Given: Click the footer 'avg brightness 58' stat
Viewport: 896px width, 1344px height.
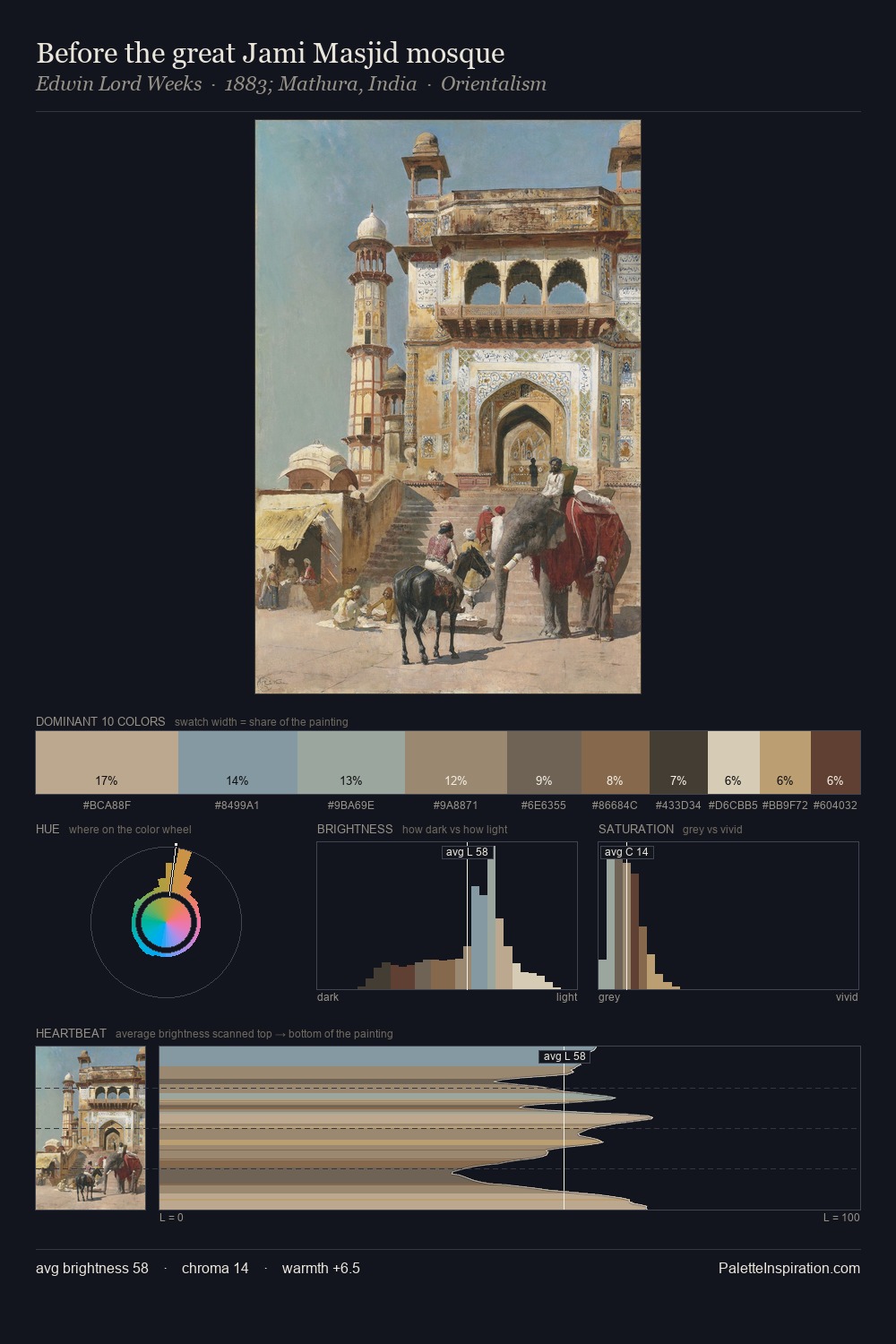Looking at the screenshot, I should [92, 1268].
